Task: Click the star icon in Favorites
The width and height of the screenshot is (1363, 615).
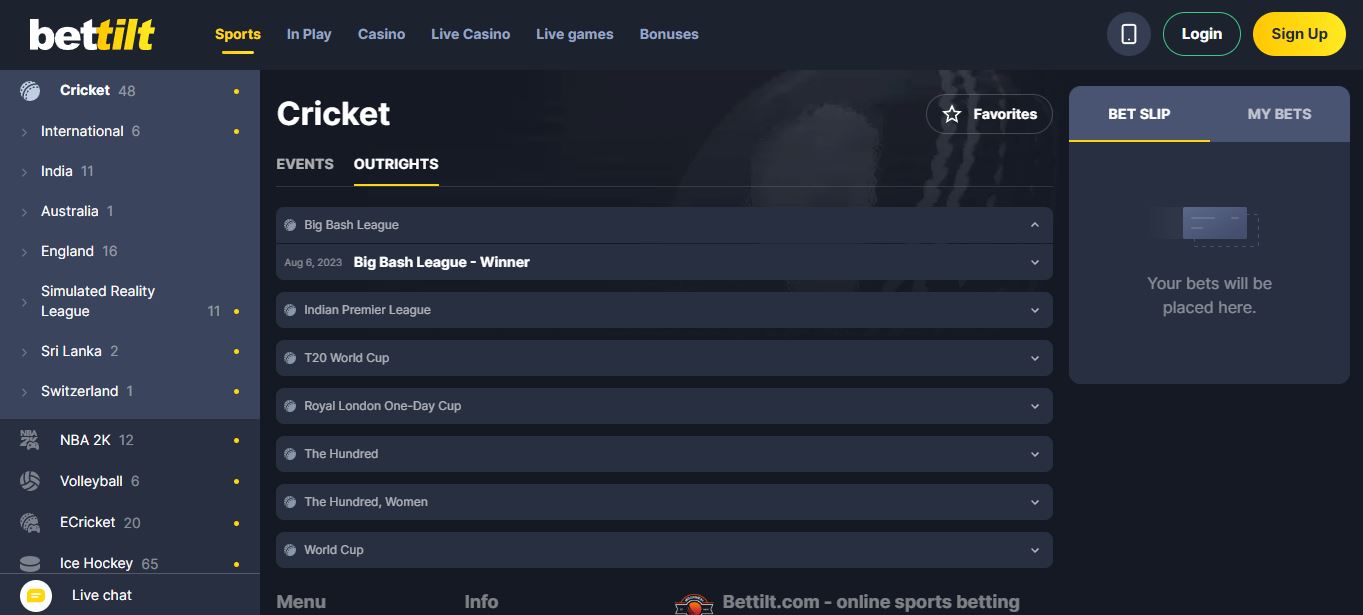Action: point(952,114)
